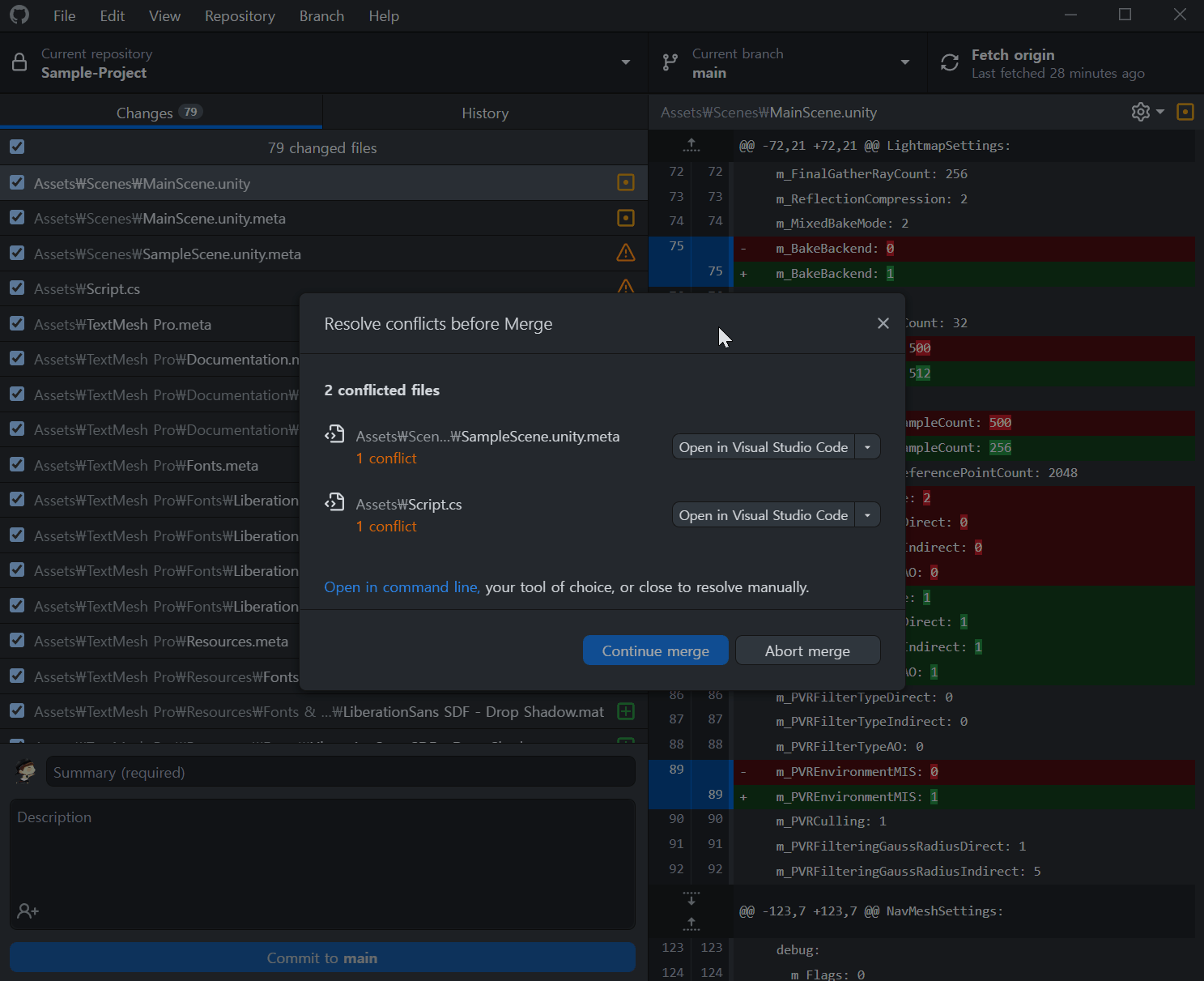Uncheck Assets\Script.cs checkbox
This screenshot has width=1204, height=981.
click(x=17, y=288)
